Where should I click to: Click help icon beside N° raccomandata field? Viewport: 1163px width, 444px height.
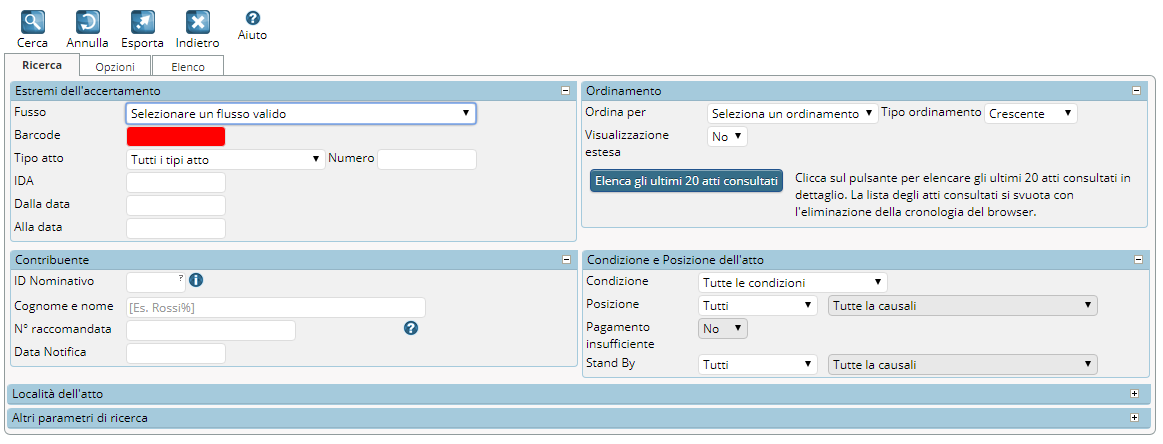tap(410, 328)
